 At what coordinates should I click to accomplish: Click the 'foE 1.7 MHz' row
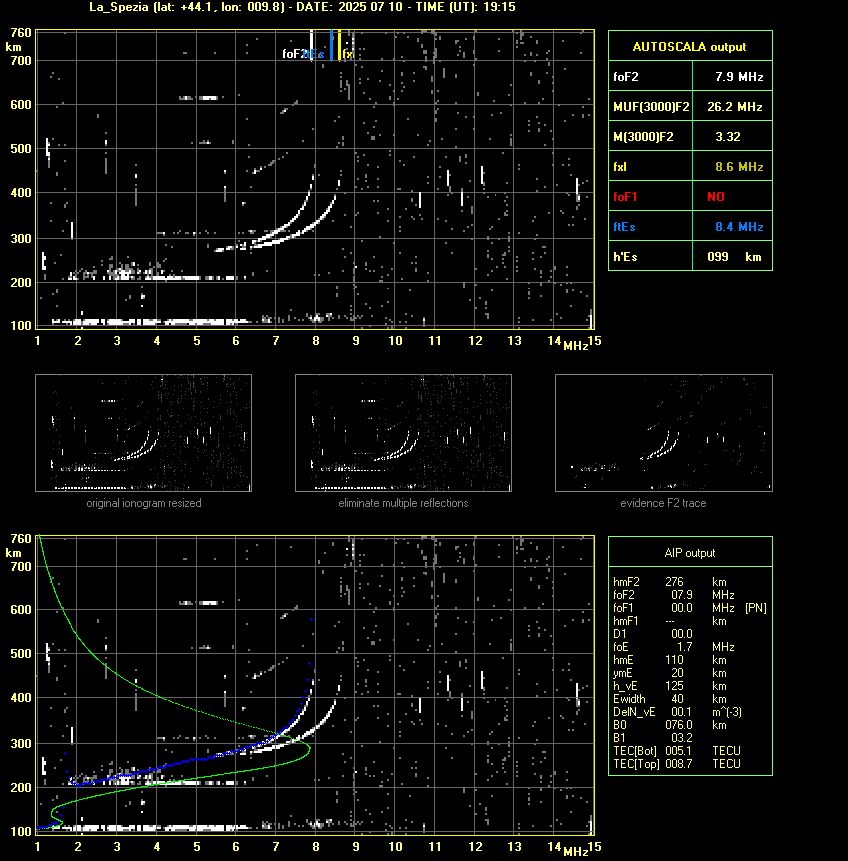tap(674, 647)
